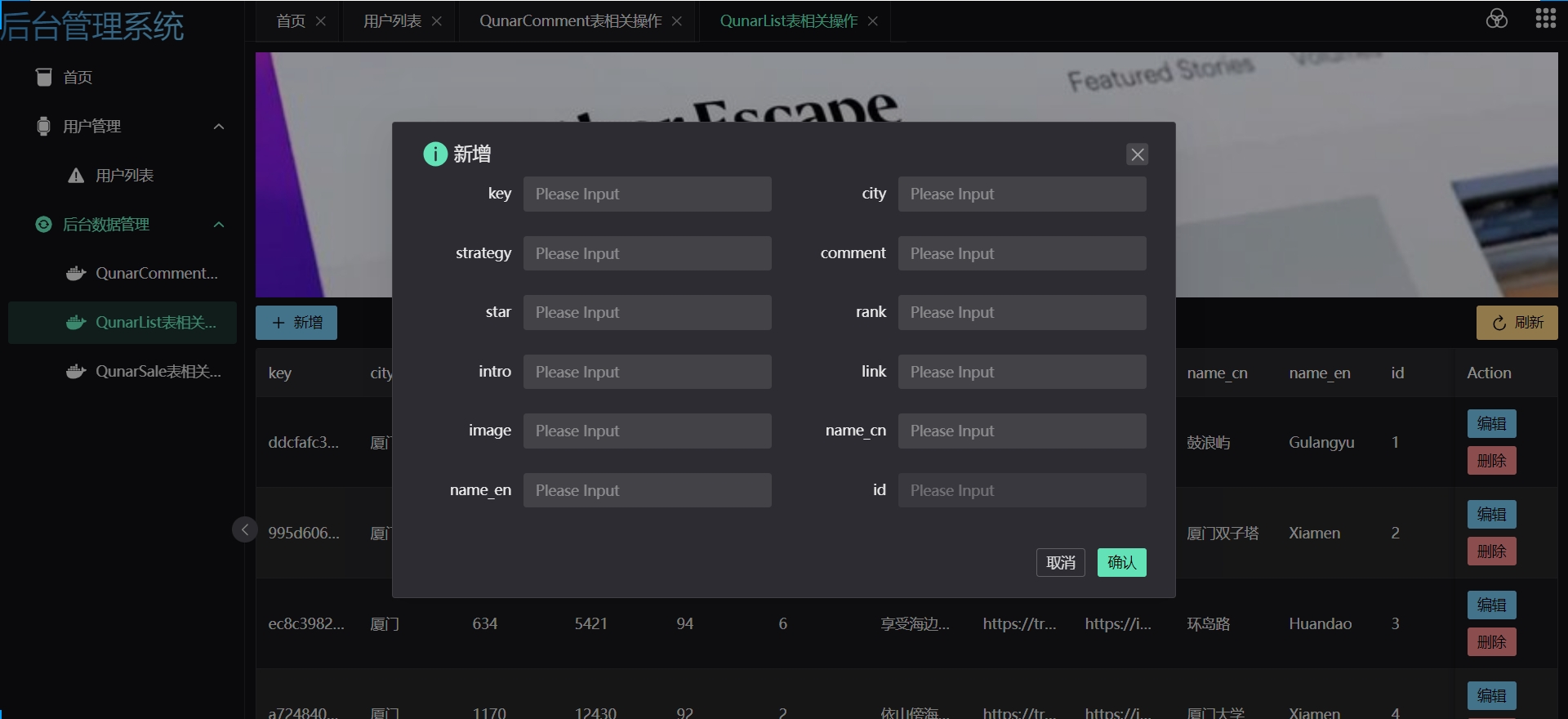This screenshot has height=719, width=1568.
Task: Open the apps grid icon in header
Action: pos(1546,19)
